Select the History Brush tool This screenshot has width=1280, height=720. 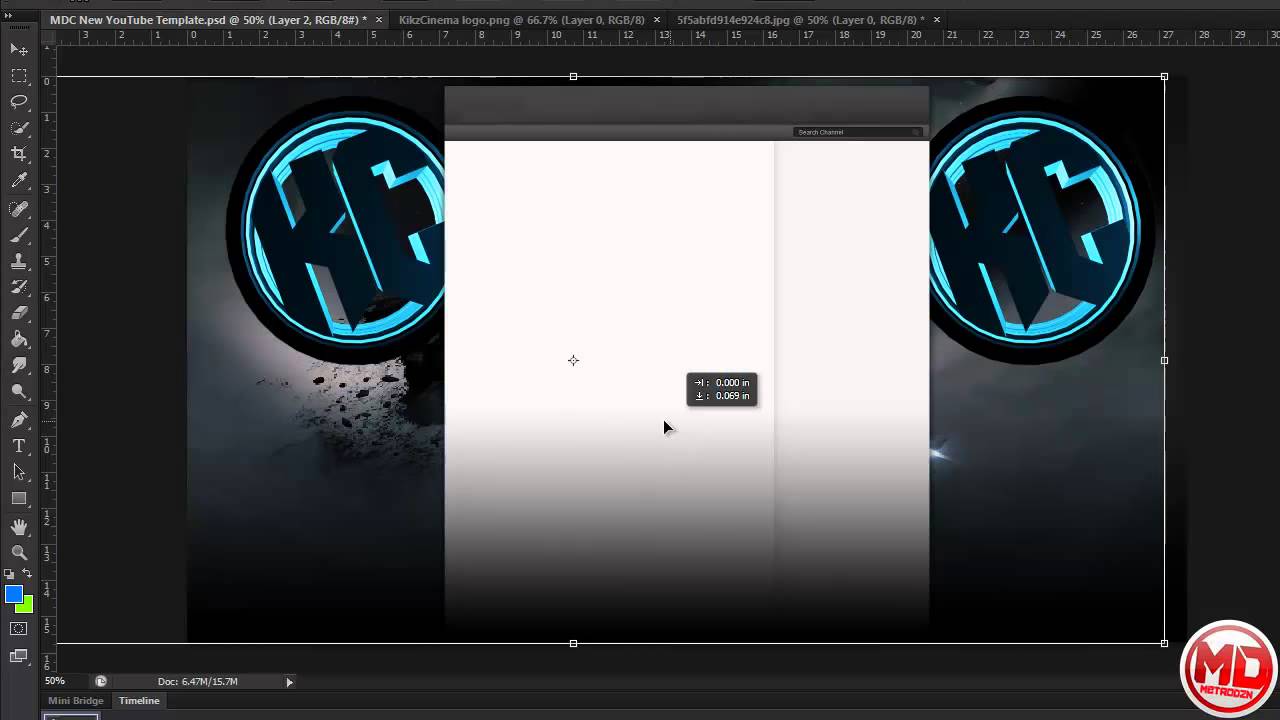point(19,287)
